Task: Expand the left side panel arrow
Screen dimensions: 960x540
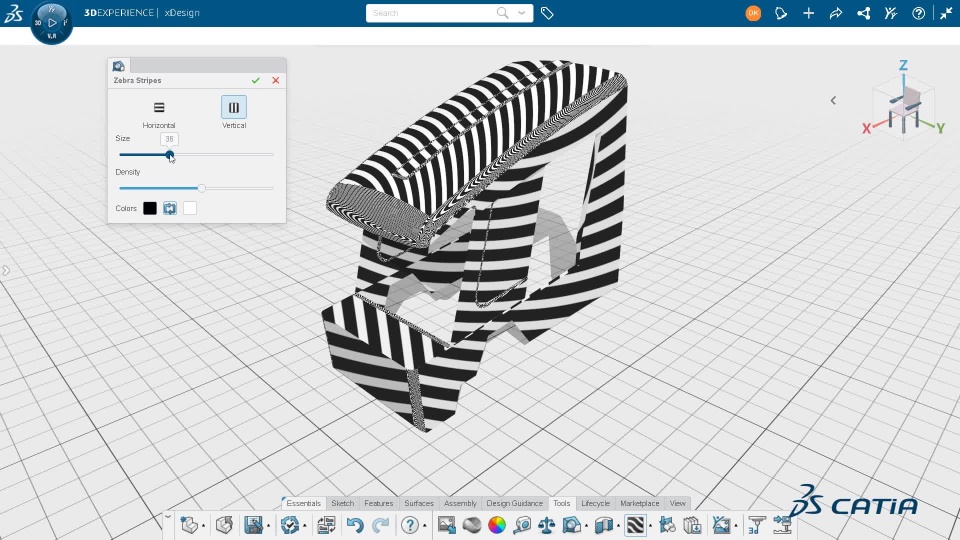Action: pos(6,270)
